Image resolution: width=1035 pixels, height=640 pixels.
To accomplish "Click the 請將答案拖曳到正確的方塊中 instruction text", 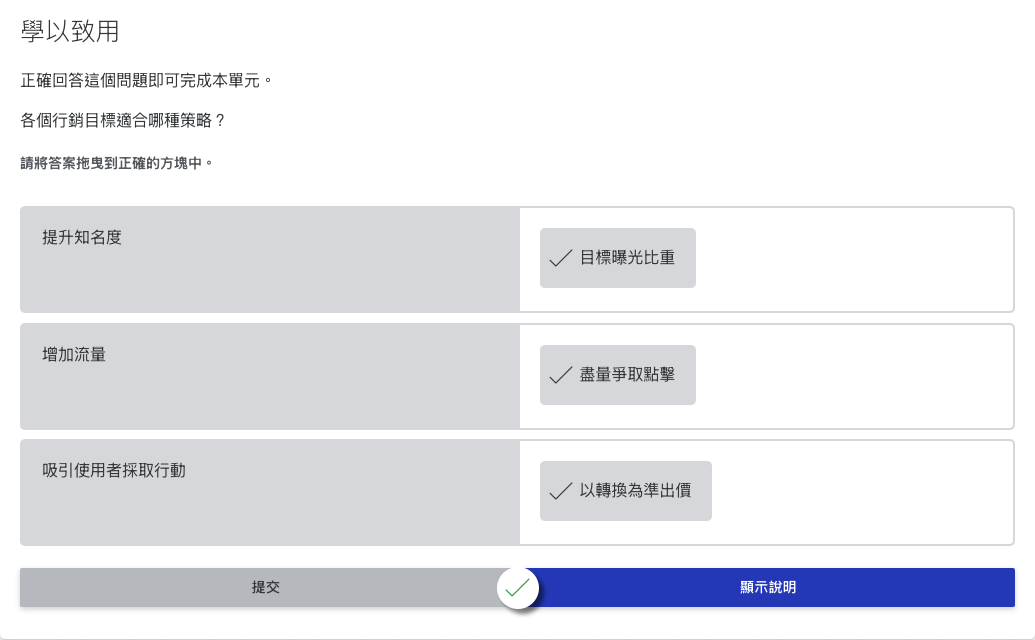I will pos(117,162).
